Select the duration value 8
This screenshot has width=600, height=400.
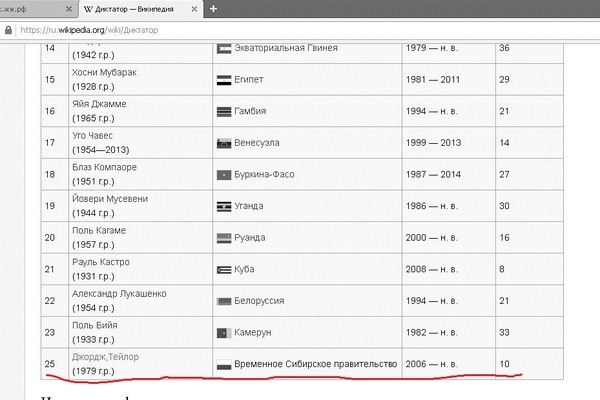502,269
